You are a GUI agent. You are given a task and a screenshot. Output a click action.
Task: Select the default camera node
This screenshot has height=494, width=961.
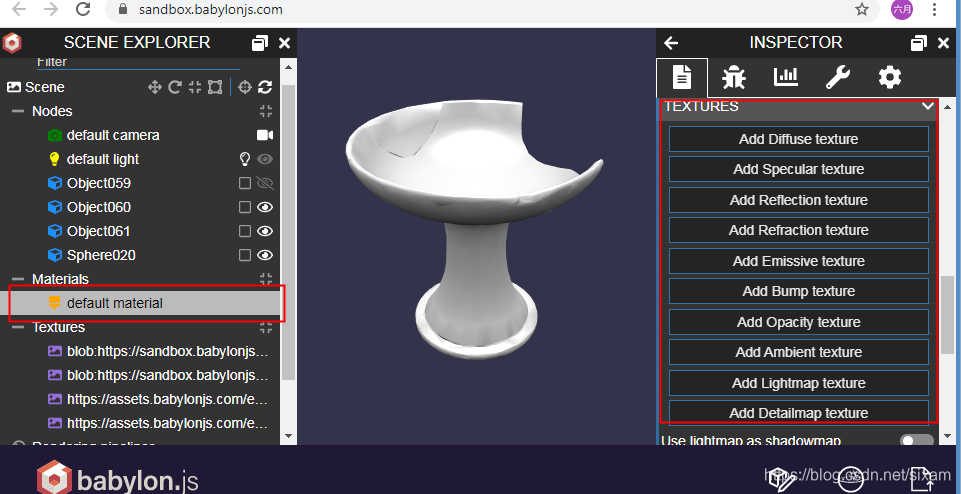pos(113,135)
